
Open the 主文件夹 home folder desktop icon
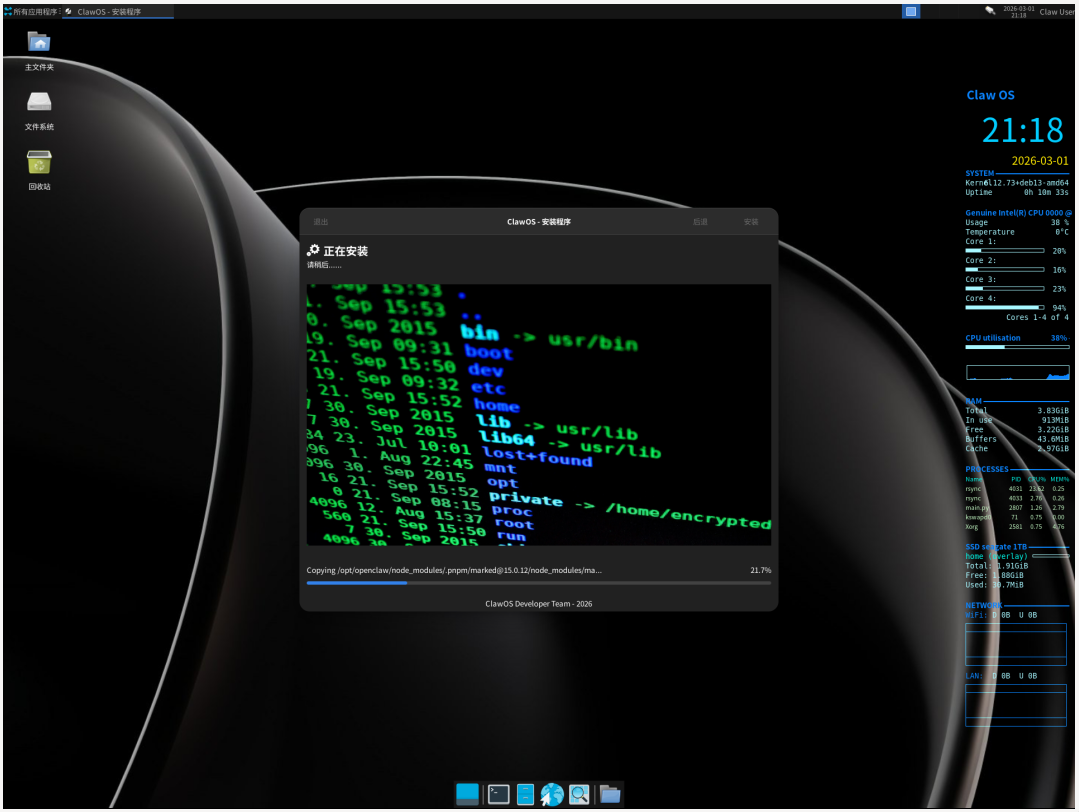point(39,50)
